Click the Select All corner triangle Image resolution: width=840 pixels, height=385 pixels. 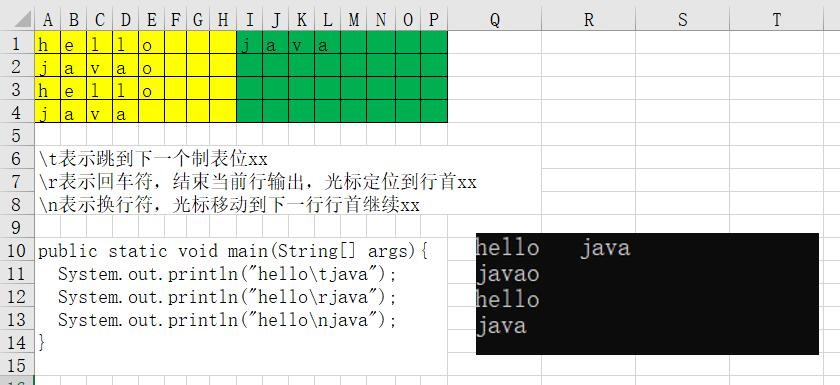22,19
